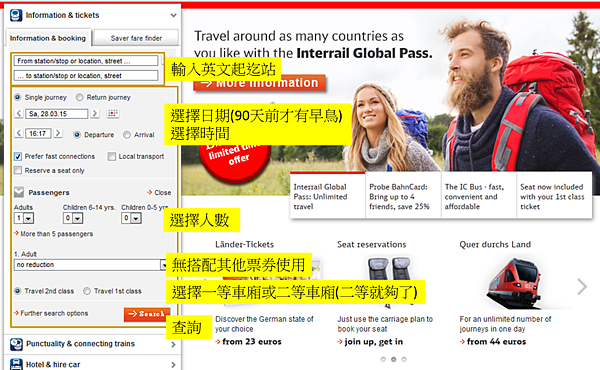Decrease time with left arrow
This screenshot has height=370, width=600.
[x=19, y=133]
